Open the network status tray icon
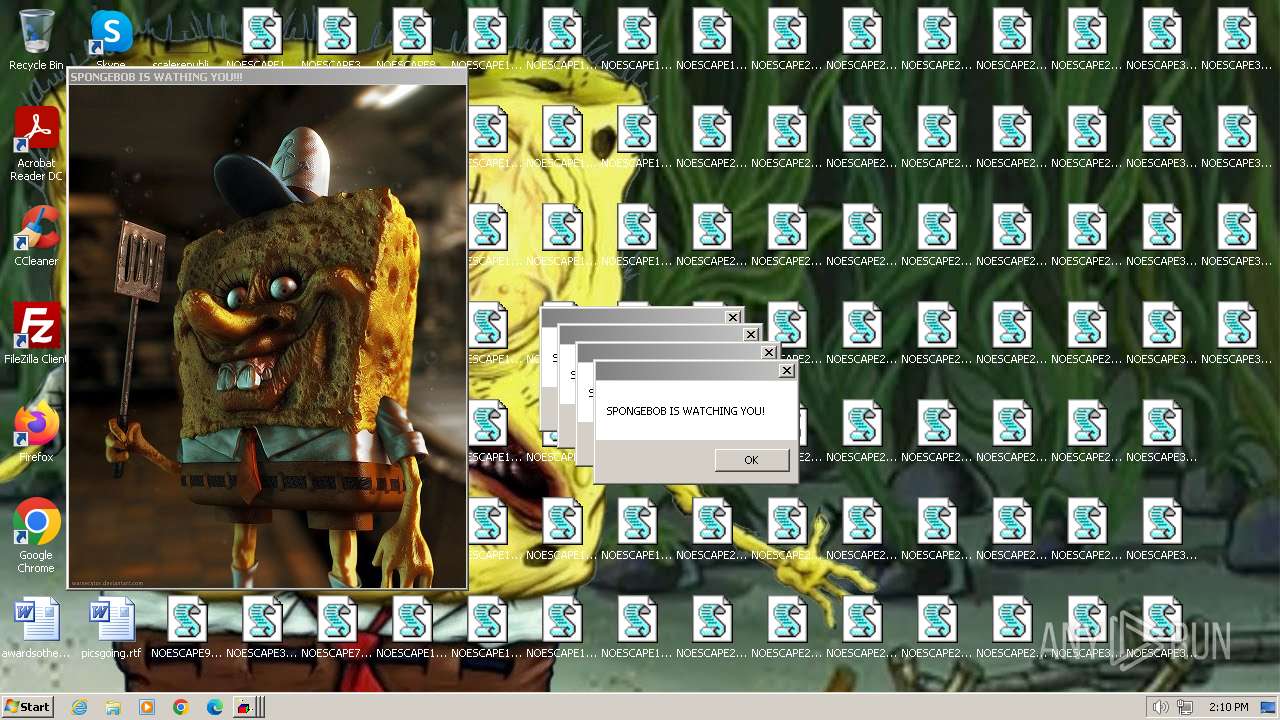1280x720 pixels. (x=1185, y=707)
